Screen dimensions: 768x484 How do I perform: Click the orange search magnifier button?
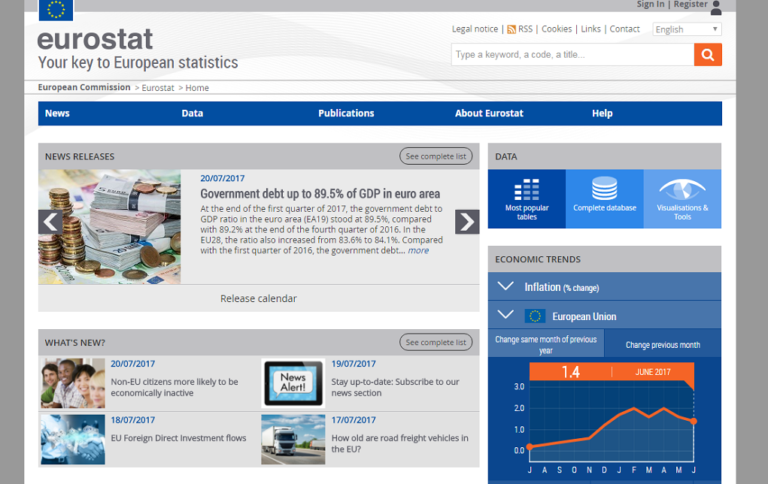tap(707, 54)
